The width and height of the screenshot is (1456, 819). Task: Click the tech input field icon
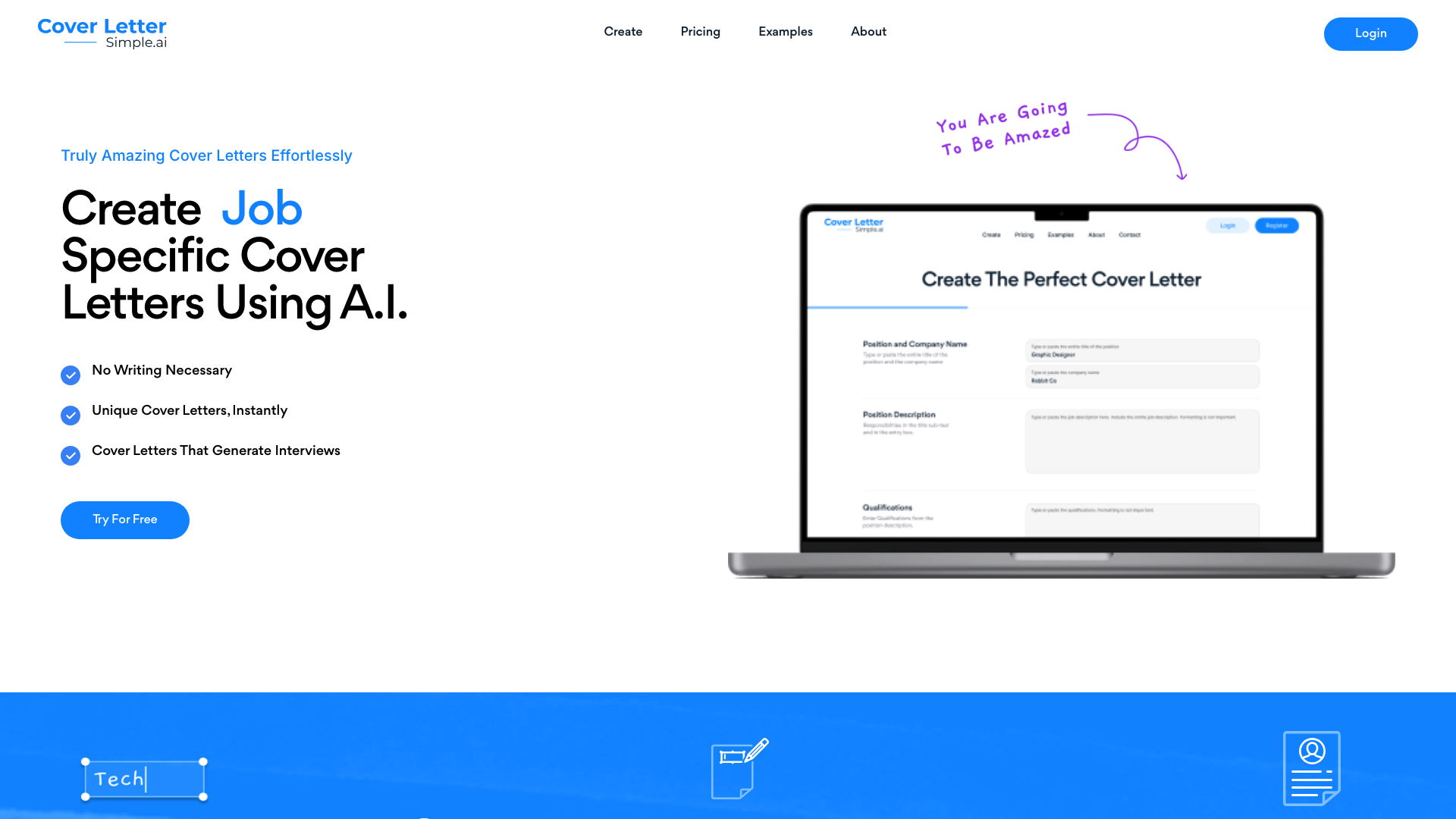pyautogui.click(x=144, y=779)
